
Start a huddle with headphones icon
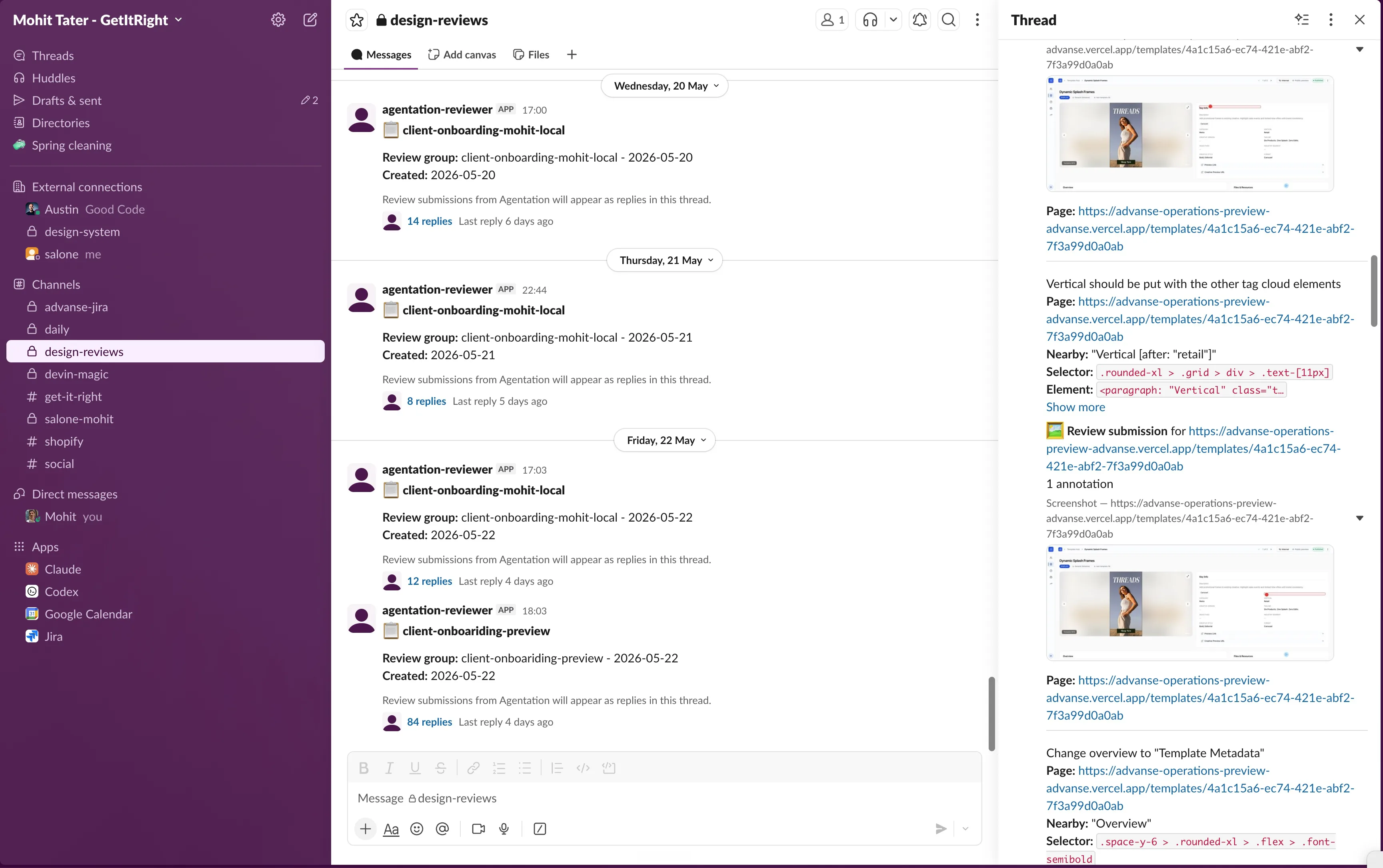(x=870, y=20)
